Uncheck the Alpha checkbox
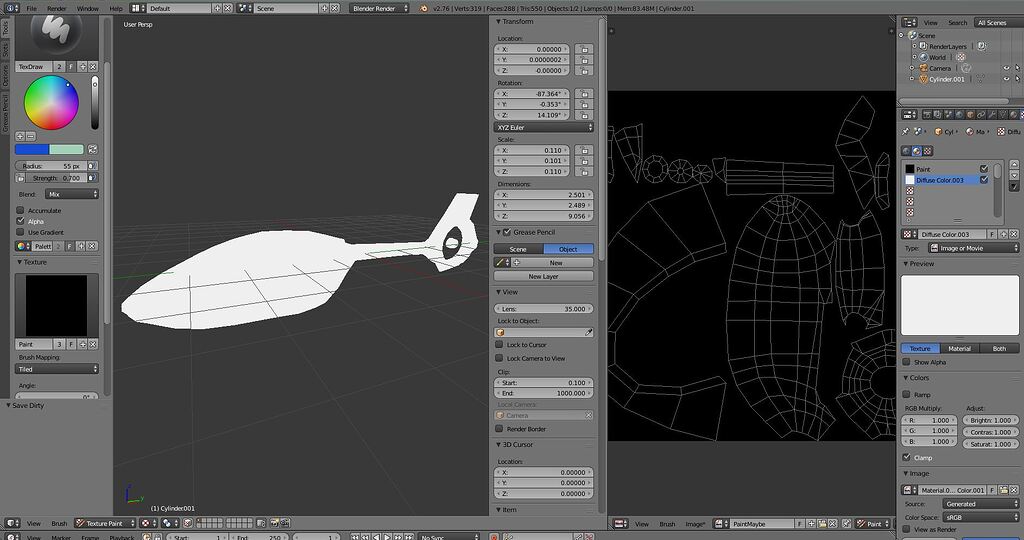 click(x=20, y=221)
